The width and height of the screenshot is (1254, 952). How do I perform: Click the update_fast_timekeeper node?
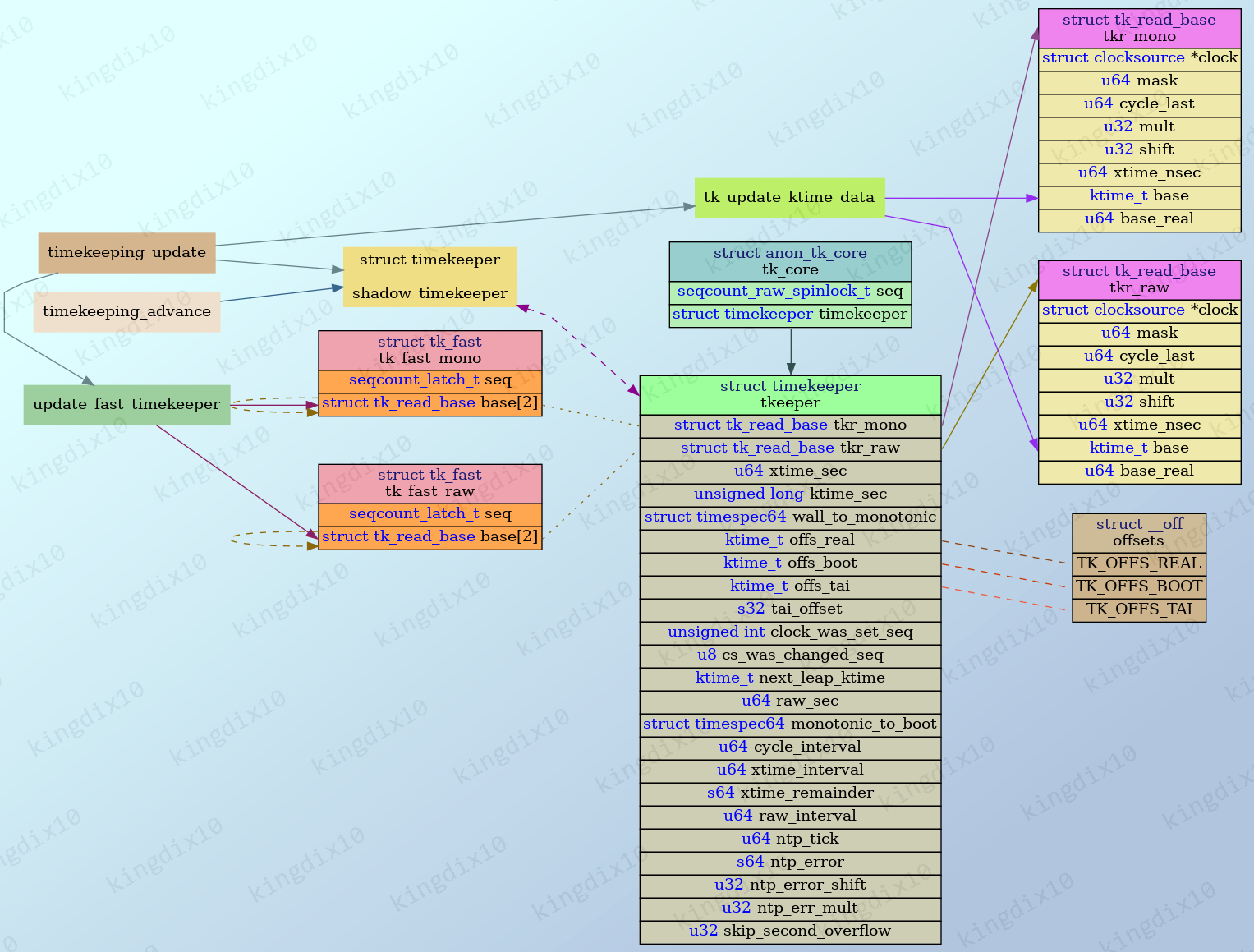coord(126,405)
